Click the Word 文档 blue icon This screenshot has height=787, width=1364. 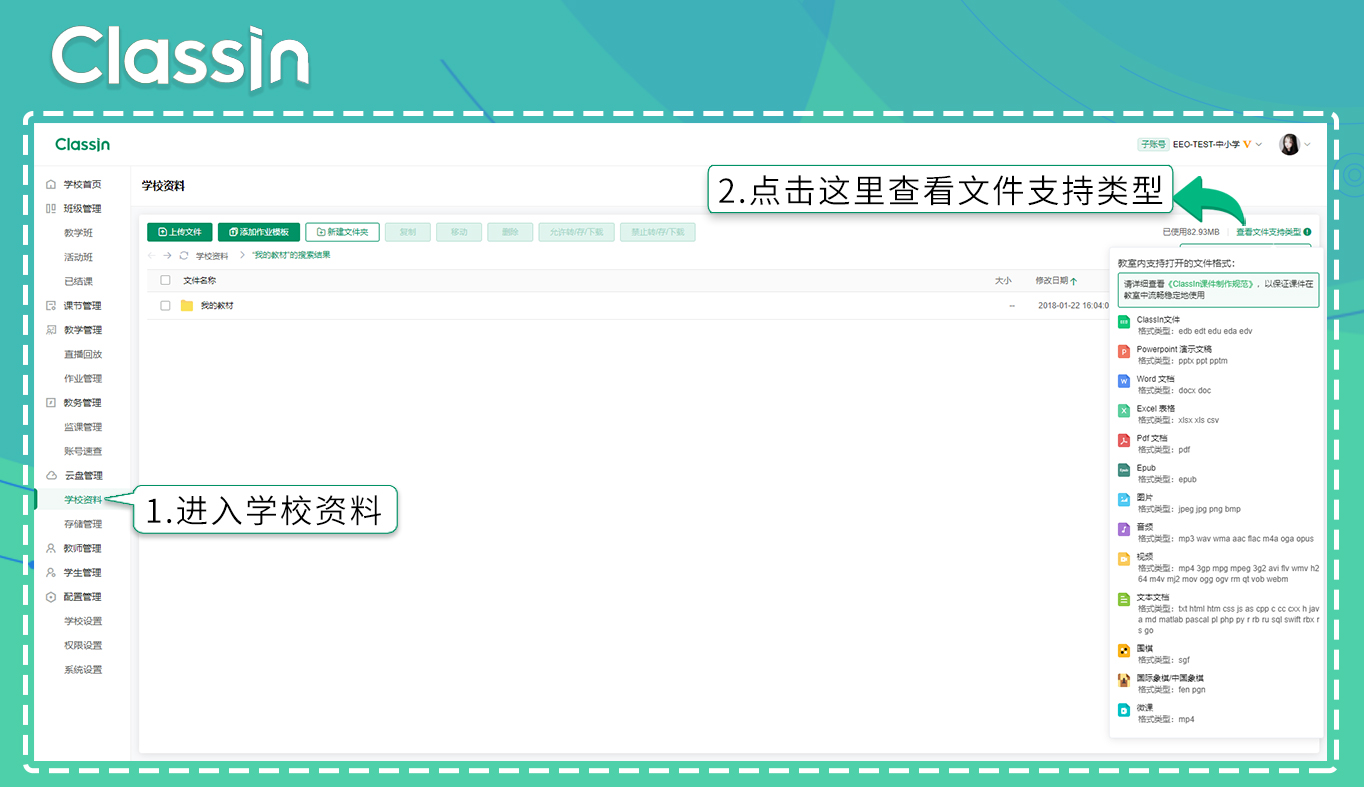tap(1124, 381)
